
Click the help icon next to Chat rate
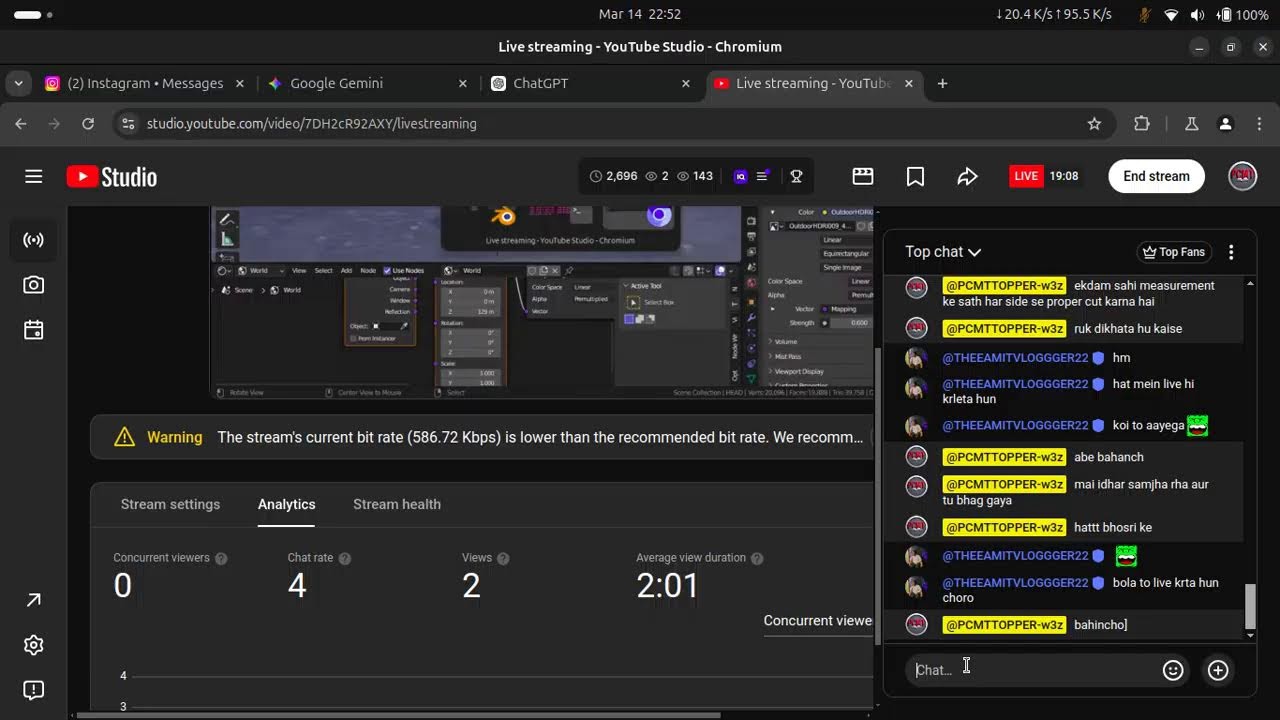pos(344,558)
